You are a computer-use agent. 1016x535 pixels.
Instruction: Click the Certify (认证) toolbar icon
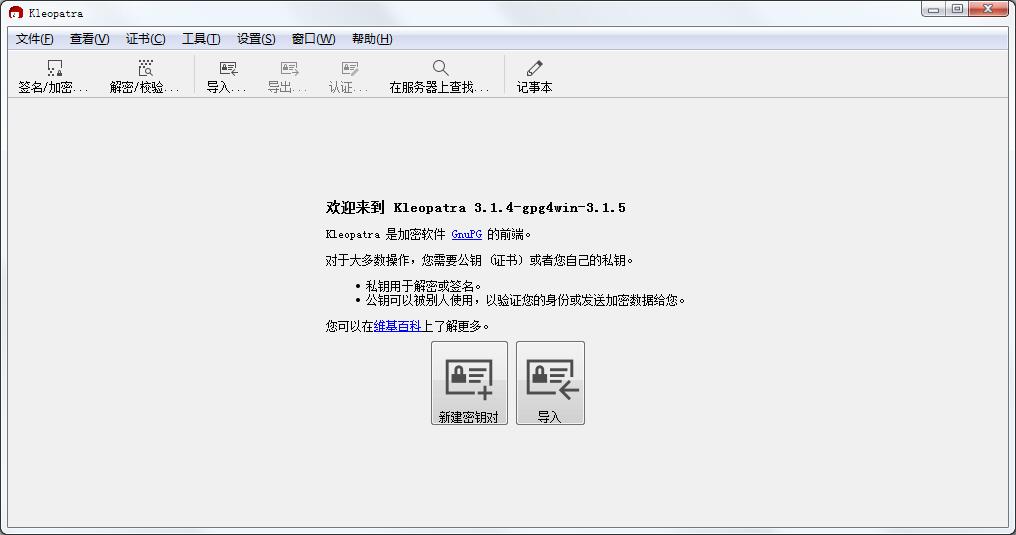click(350, 68)
